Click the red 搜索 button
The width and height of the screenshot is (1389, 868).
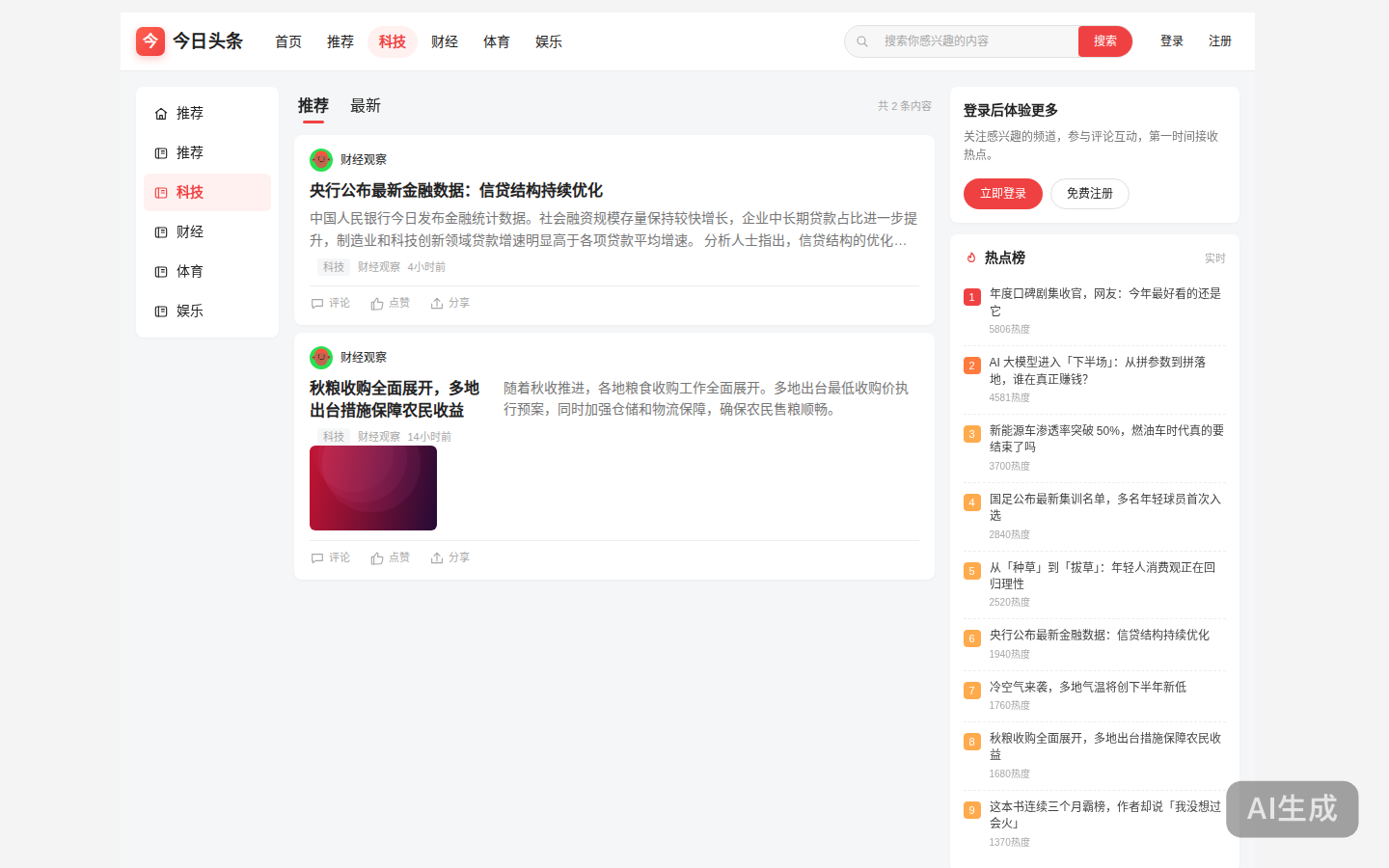1105,41
